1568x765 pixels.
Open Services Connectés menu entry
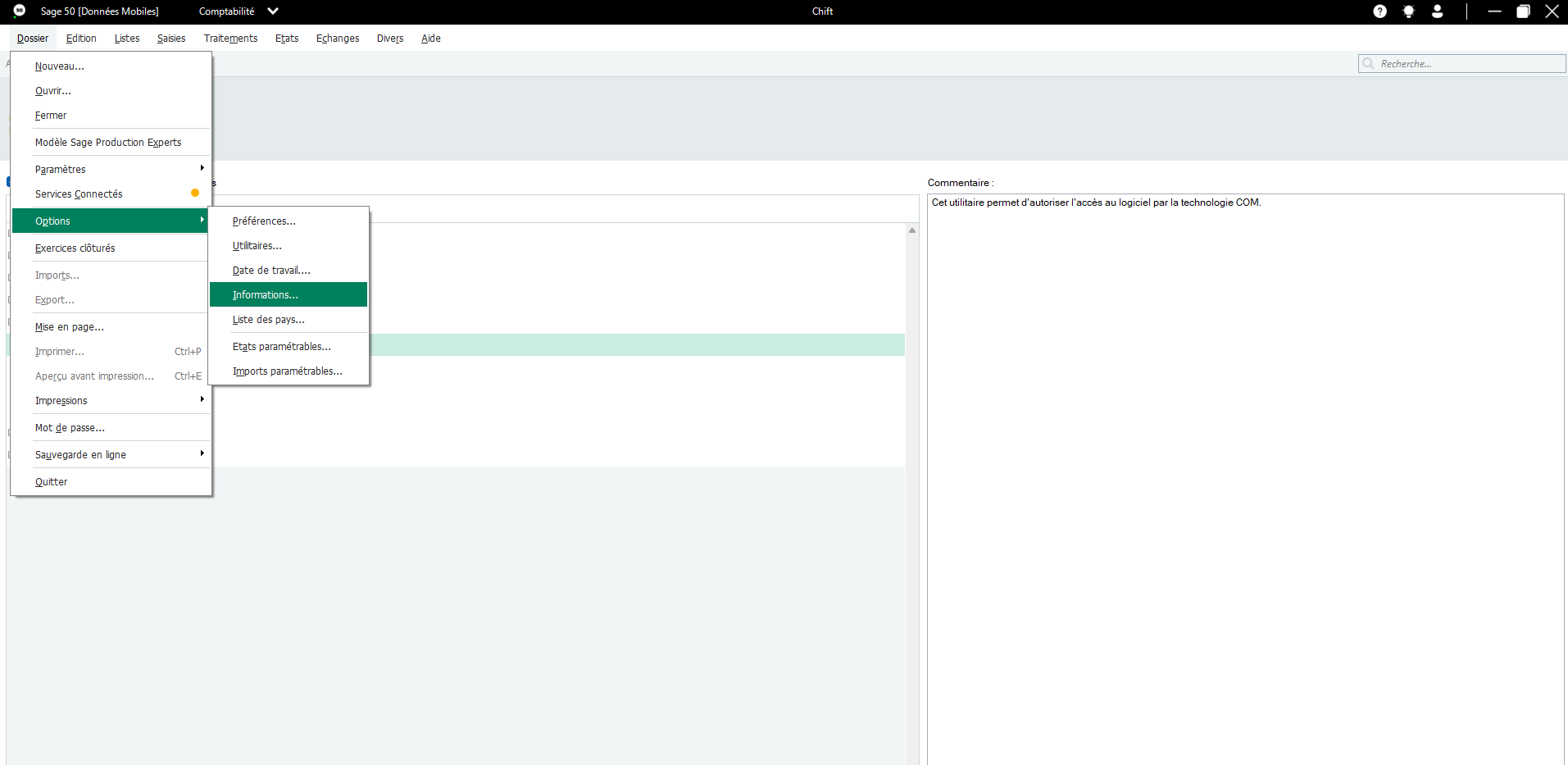(111, 194)
